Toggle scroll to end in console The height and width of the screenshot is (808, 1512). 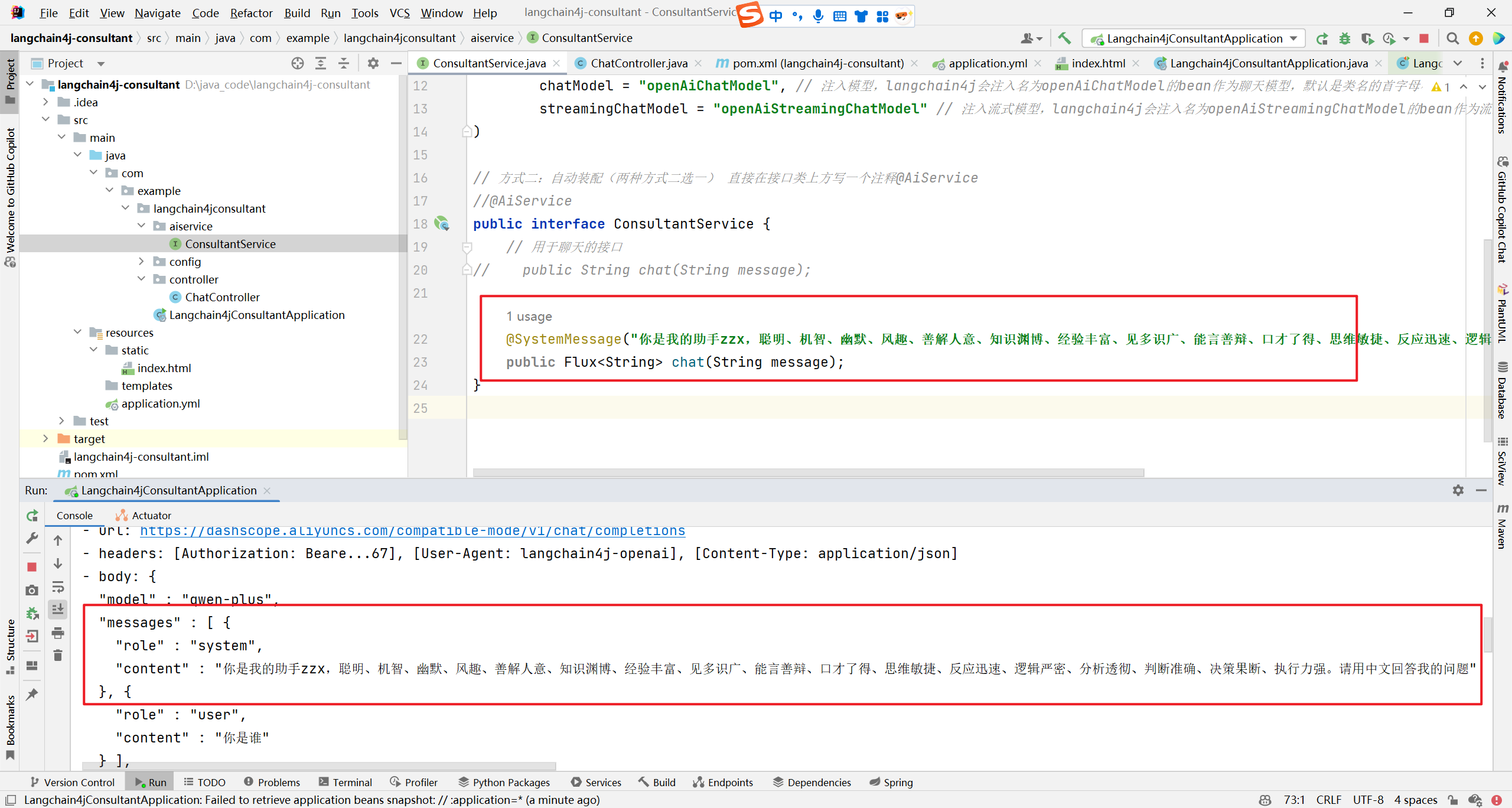coord(58,609)
